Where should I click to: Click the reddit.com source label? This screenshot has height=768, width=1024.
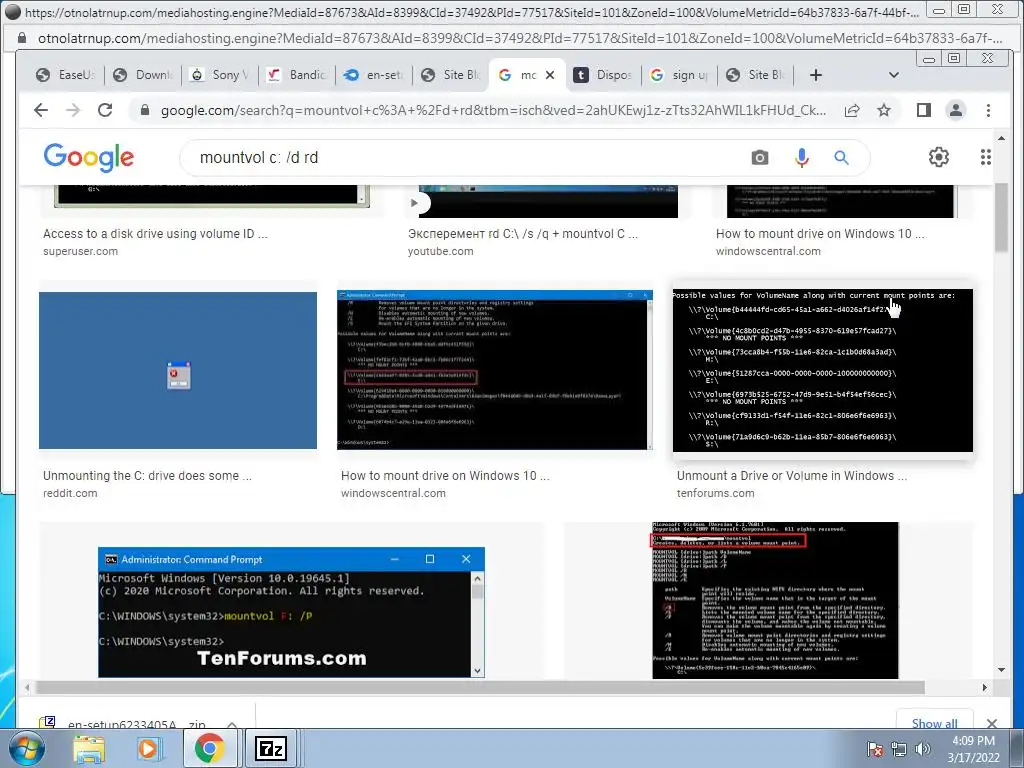coord(70,493)
